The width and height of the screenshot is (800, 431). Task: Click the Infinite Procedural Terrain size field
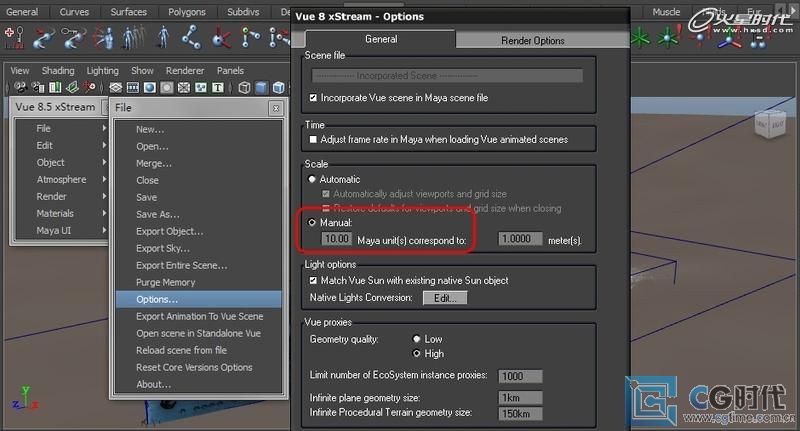pos(520,414)
